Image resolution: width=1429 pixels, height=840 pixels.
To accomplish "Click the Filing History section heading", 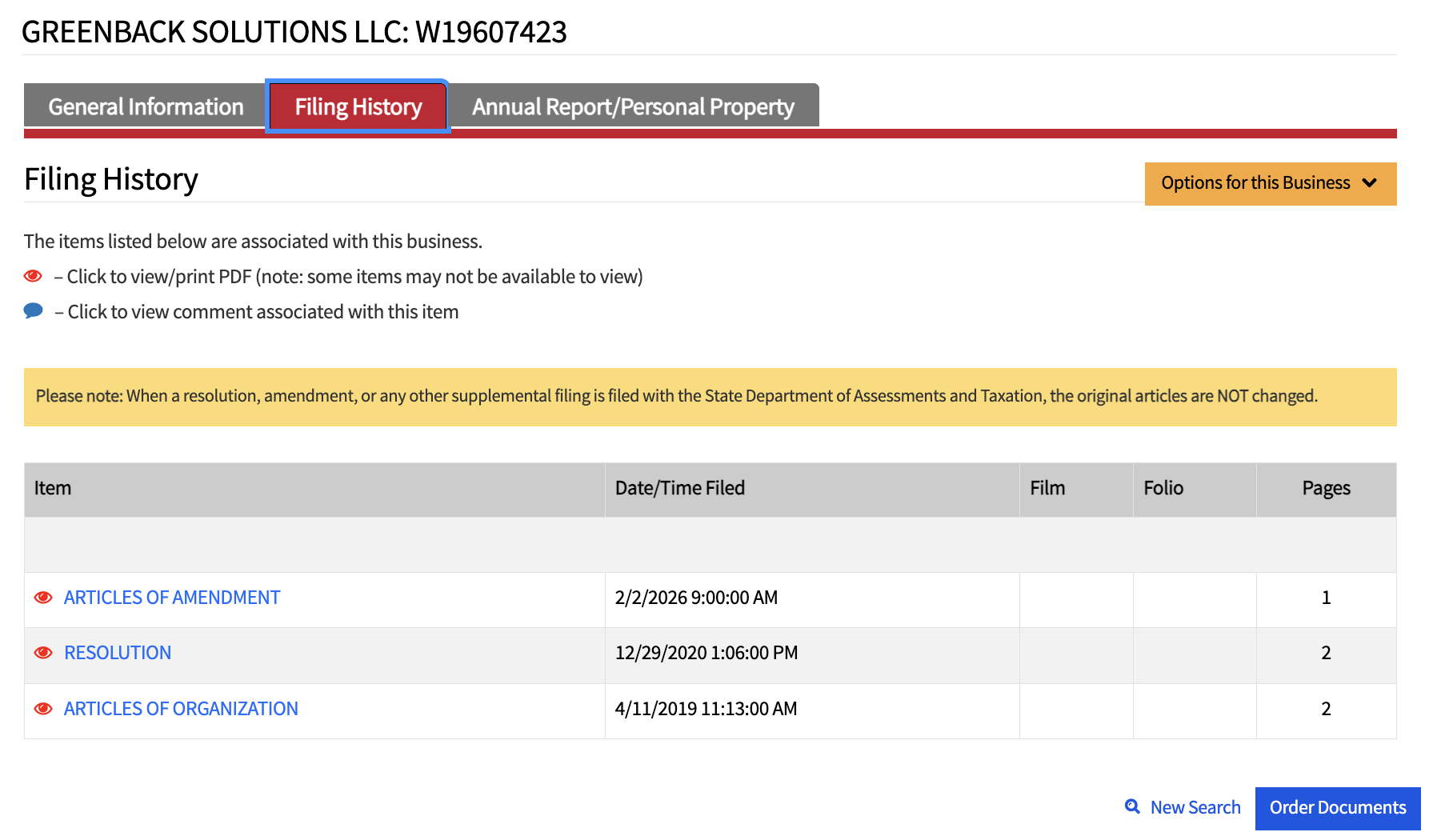I will (x=111, y=179).
